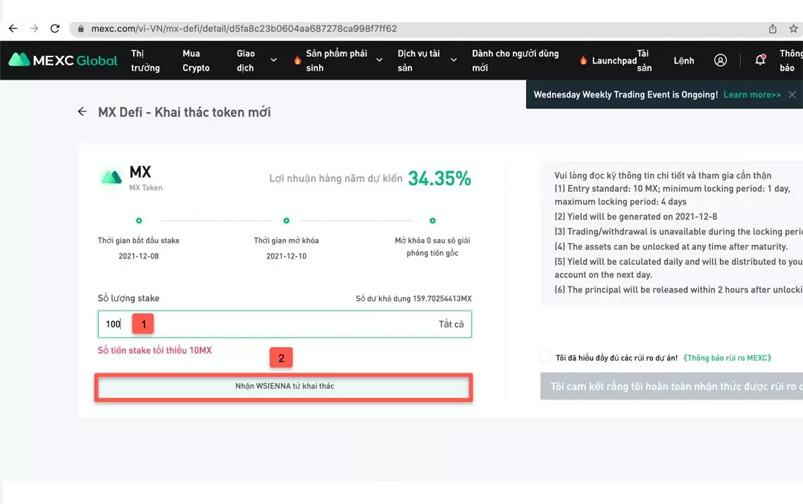
Task: Open the Thông báo menu
Action: pyautogui.click(x=790, y=60)
